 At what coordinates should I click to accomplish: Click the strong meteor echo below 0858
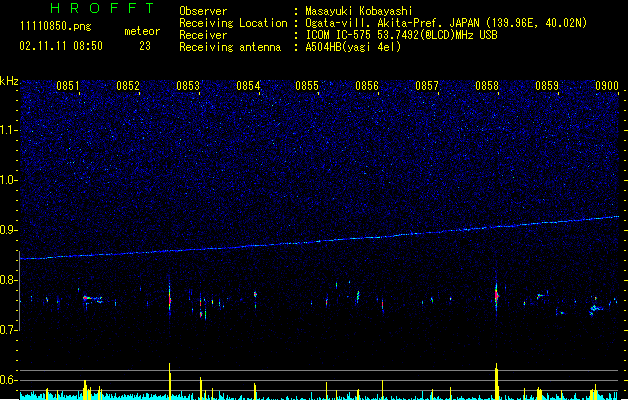[496, 296]
